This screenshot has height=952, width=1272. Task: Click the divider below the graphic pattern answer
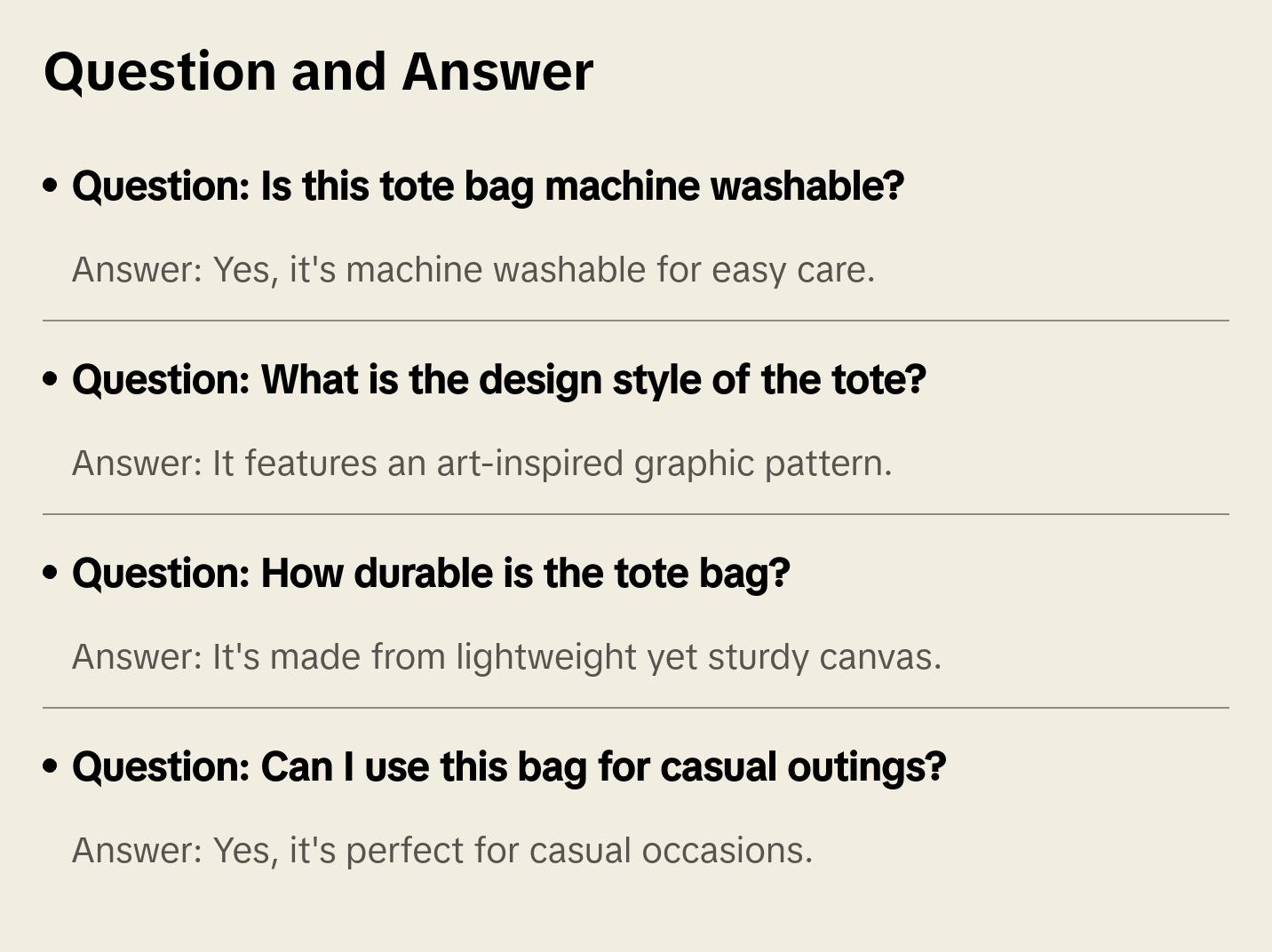coord(636,514)
